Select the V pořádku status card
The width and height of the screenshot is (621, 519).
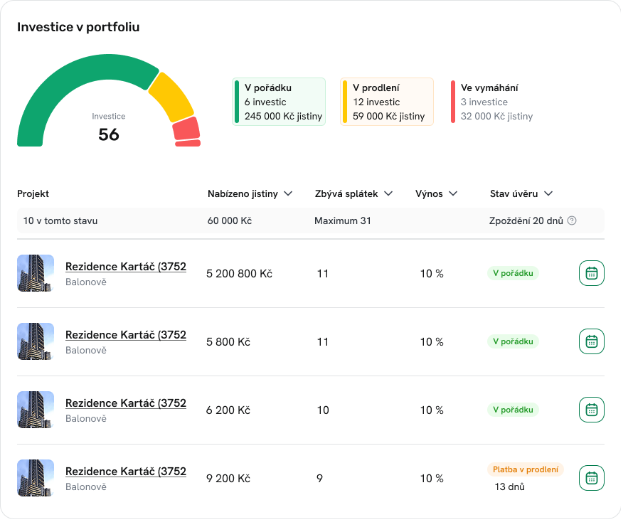pos(279,102)
